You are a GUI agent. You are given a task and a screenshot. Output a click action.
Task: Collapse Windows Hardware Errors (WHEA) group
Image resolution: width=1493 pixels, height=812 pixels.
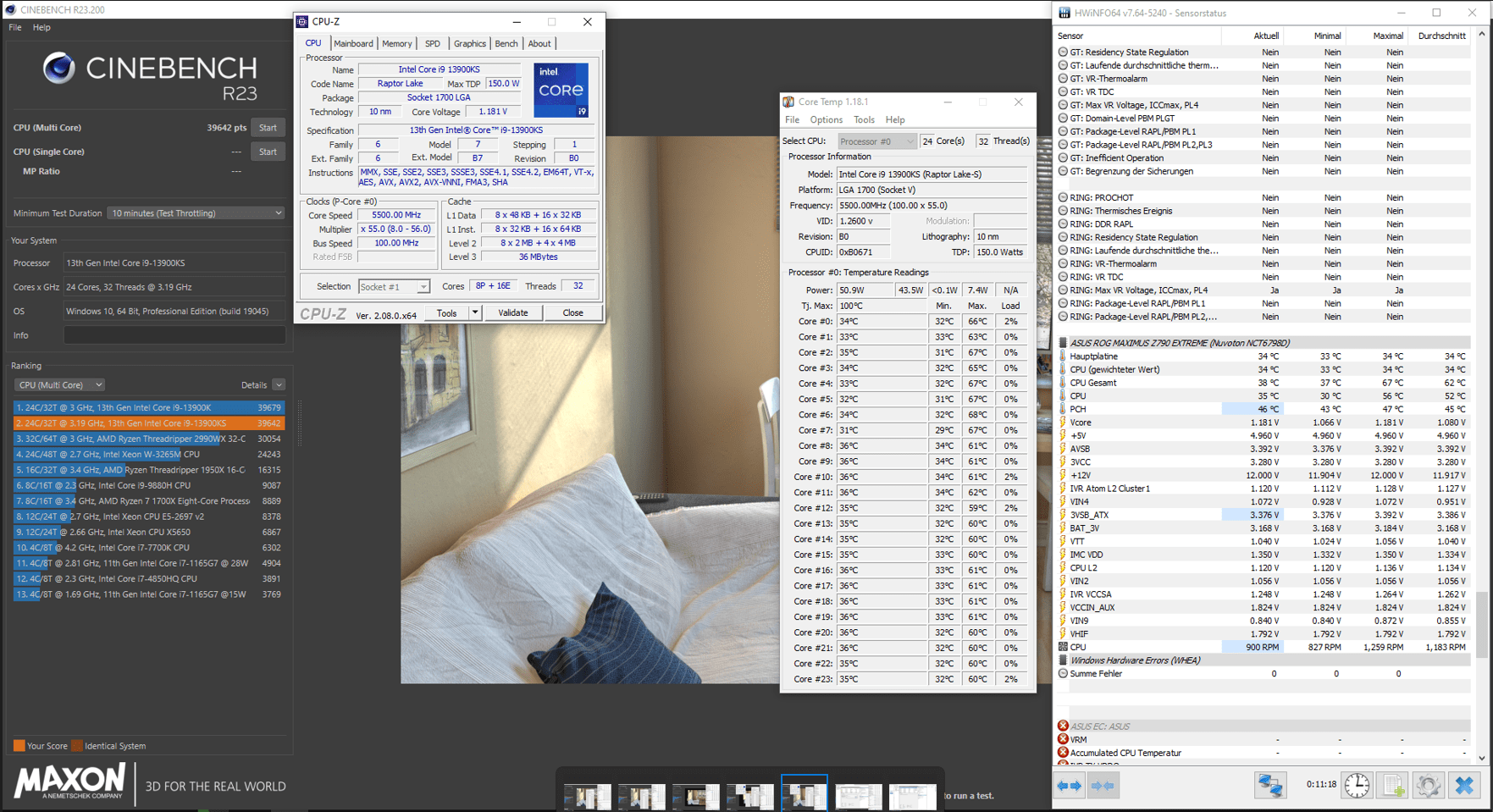(x=1063, y=660)
